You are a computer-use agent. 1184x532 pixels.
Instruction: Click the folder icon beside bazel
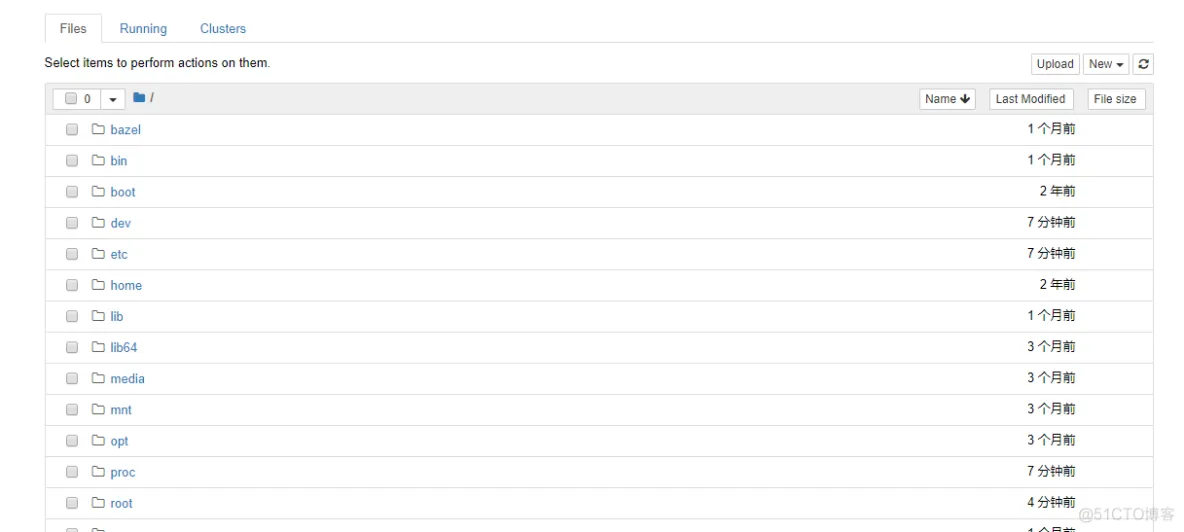(98, 129)
